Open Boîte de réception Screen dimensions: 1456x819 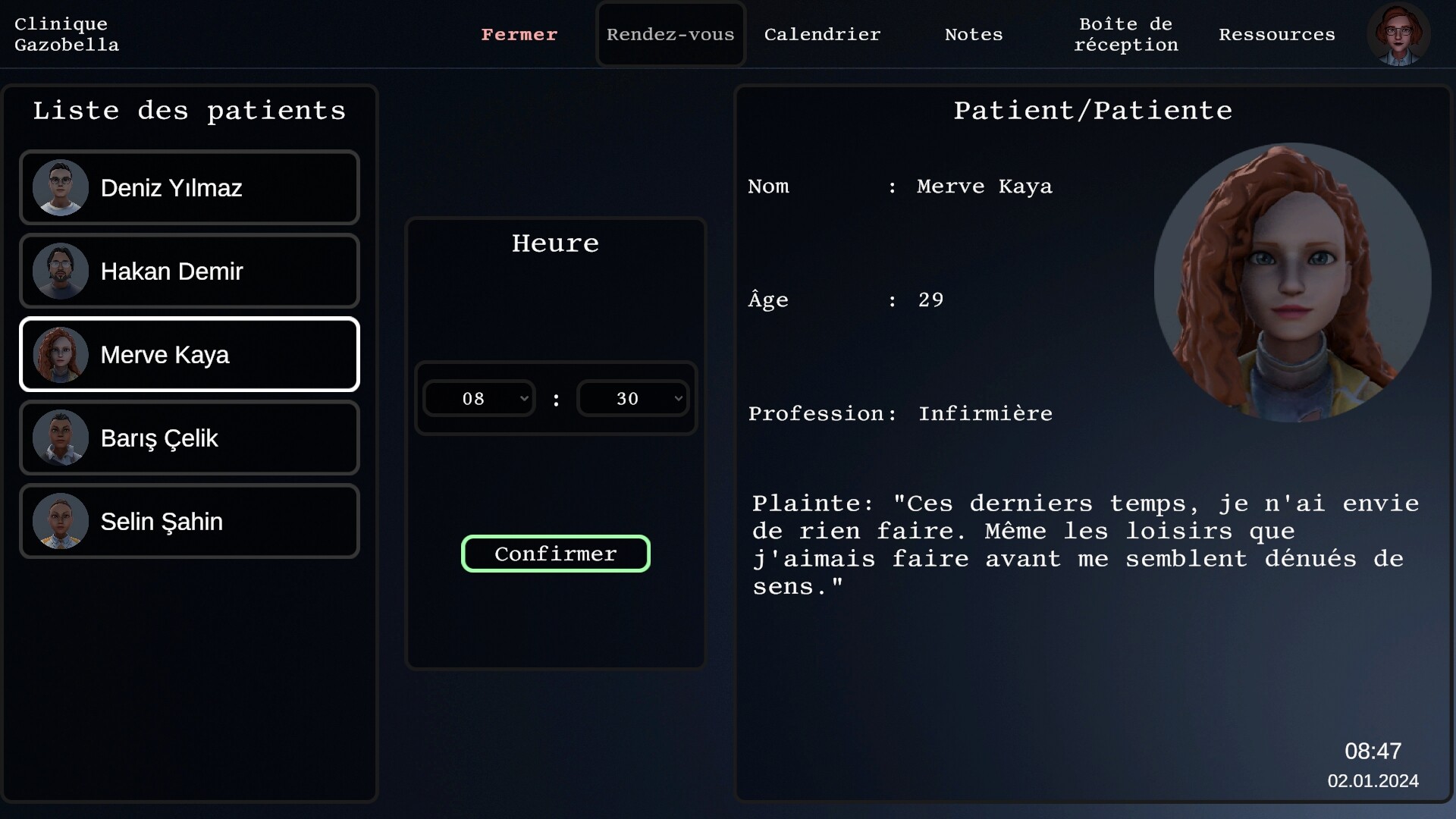click(1125, 35)
